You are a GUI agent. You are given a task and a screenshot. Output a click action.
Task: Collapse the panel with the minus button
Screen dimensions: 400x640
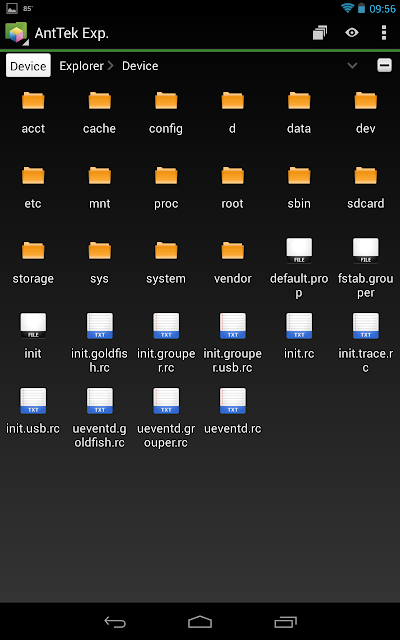(x=384, y=65)
